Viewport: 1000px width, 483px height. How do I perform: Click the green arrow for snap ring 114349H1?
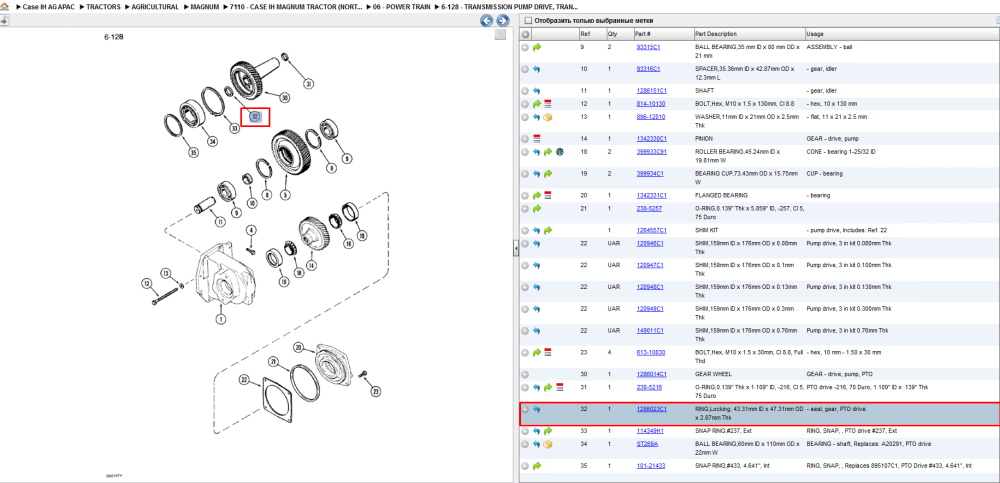548,431
